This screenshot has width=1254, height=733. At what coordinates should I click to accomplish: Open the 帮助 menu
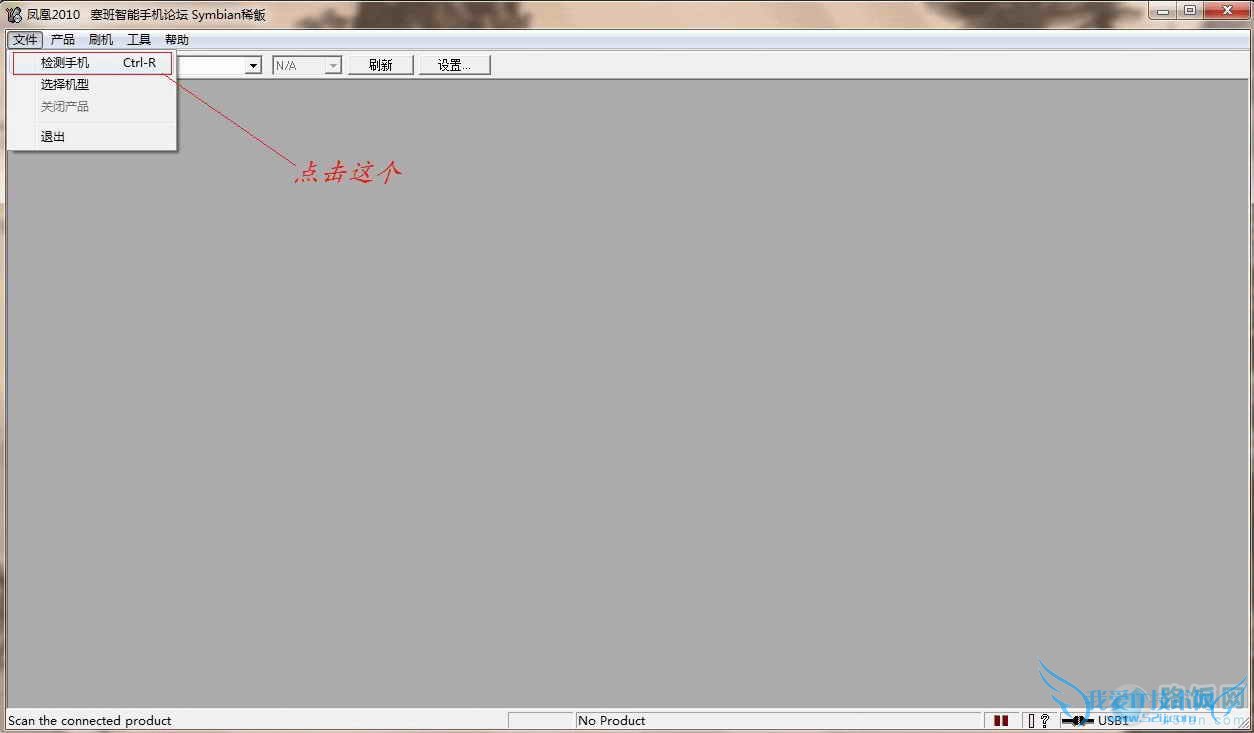177,40
